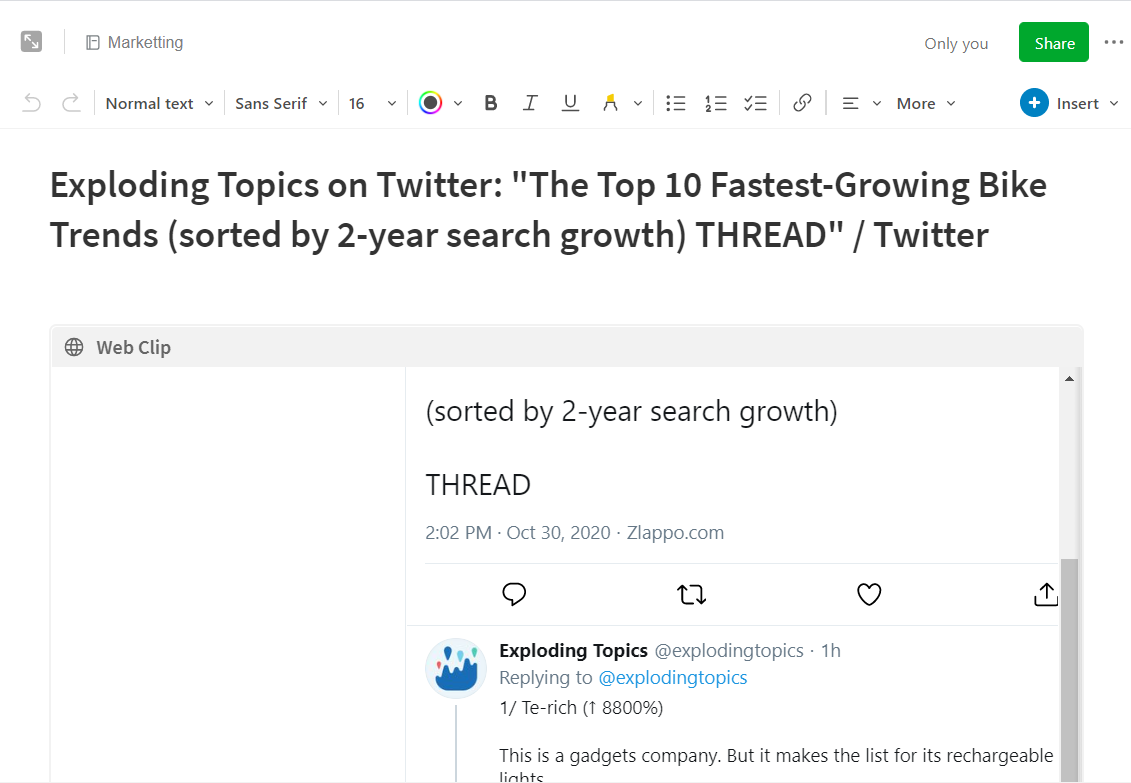Insert a numbered list
This screenshot has height=783, width=1131.
click(716, 103)
